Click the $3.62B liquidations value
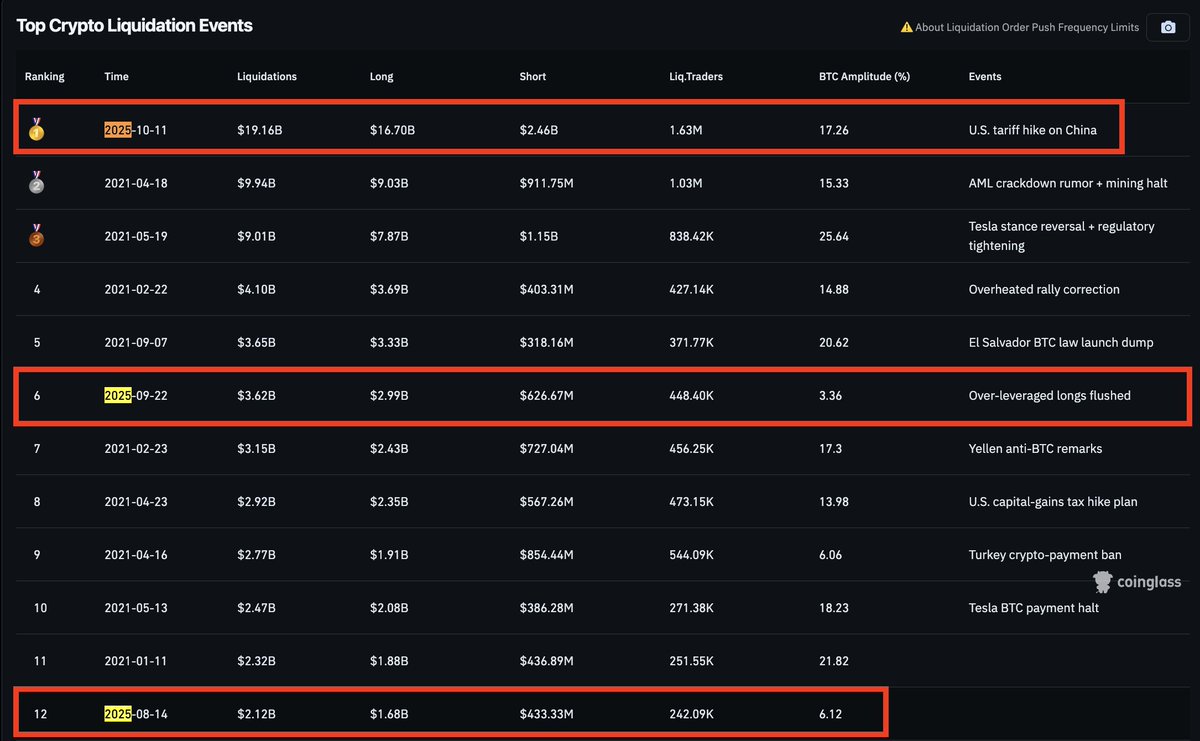The height and width of the screenshot is (741, 1200). [x=256, y=395]
